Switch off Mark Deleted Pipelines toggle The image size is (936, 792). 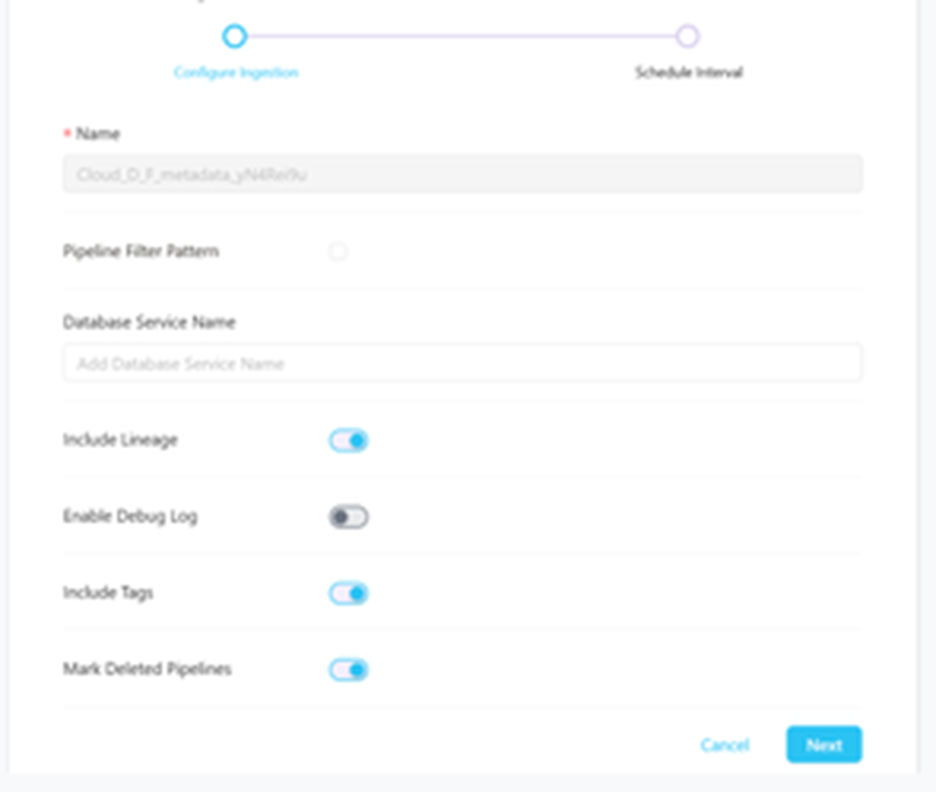coord(348,669)
